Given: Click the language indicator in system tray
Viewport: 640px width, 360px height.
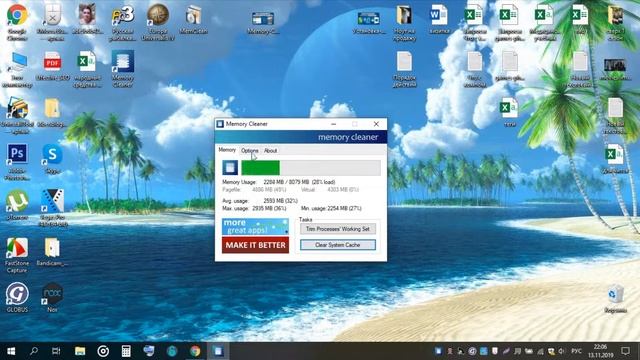Looking at the screenshot, I should 576,351.
